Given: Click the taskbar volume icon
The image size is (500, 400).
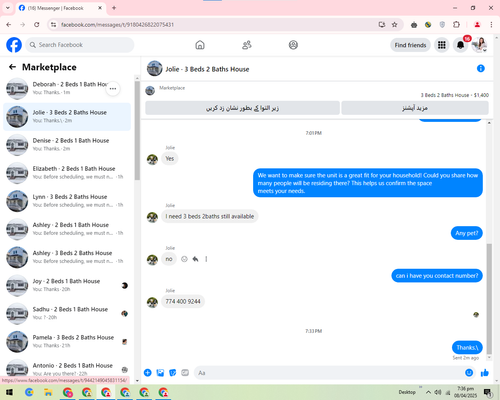Looking at the screenshot, I should (x=438, y=392).
